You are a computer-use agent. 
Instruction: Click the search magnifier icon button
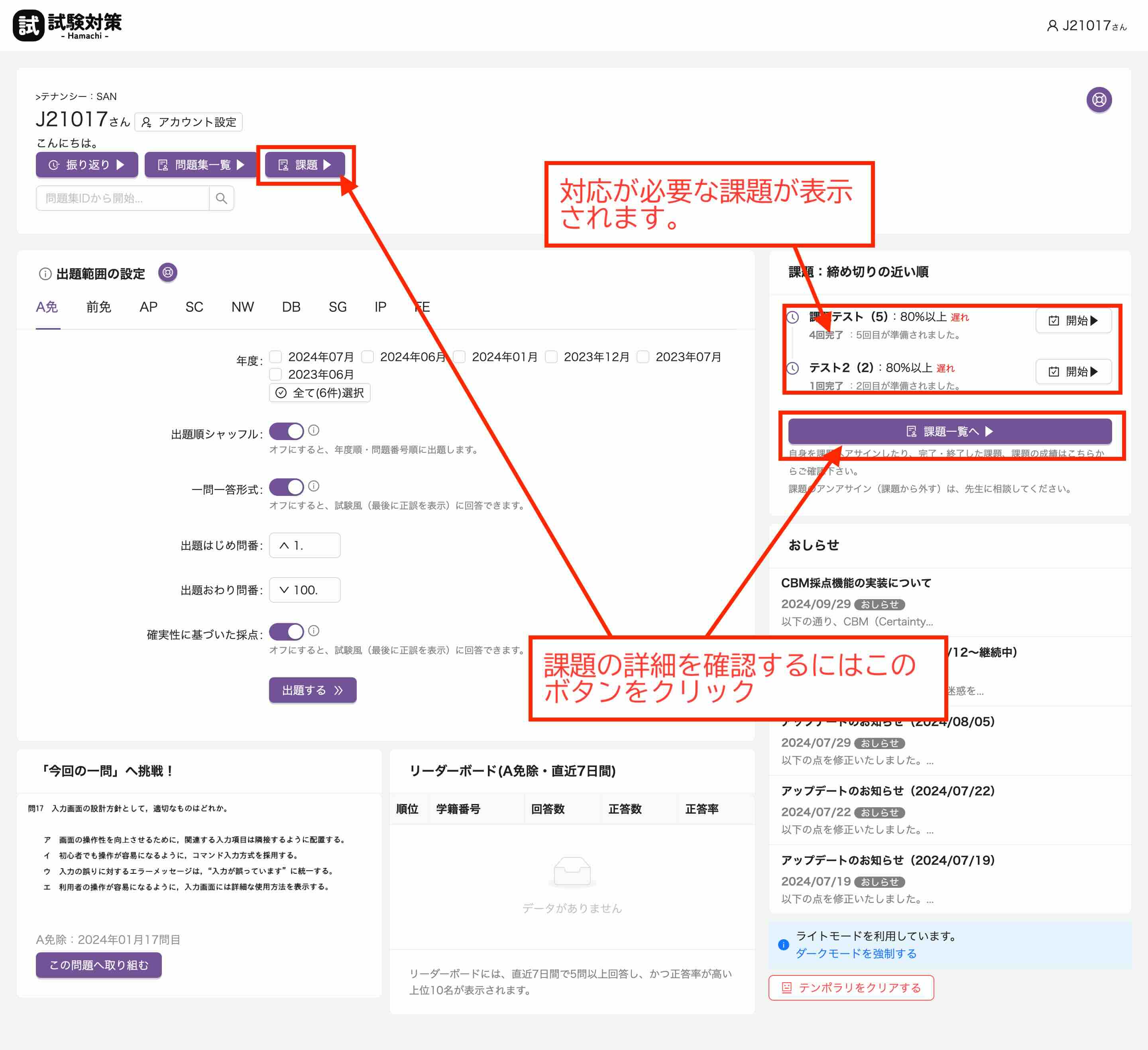[x=222, y=198]
